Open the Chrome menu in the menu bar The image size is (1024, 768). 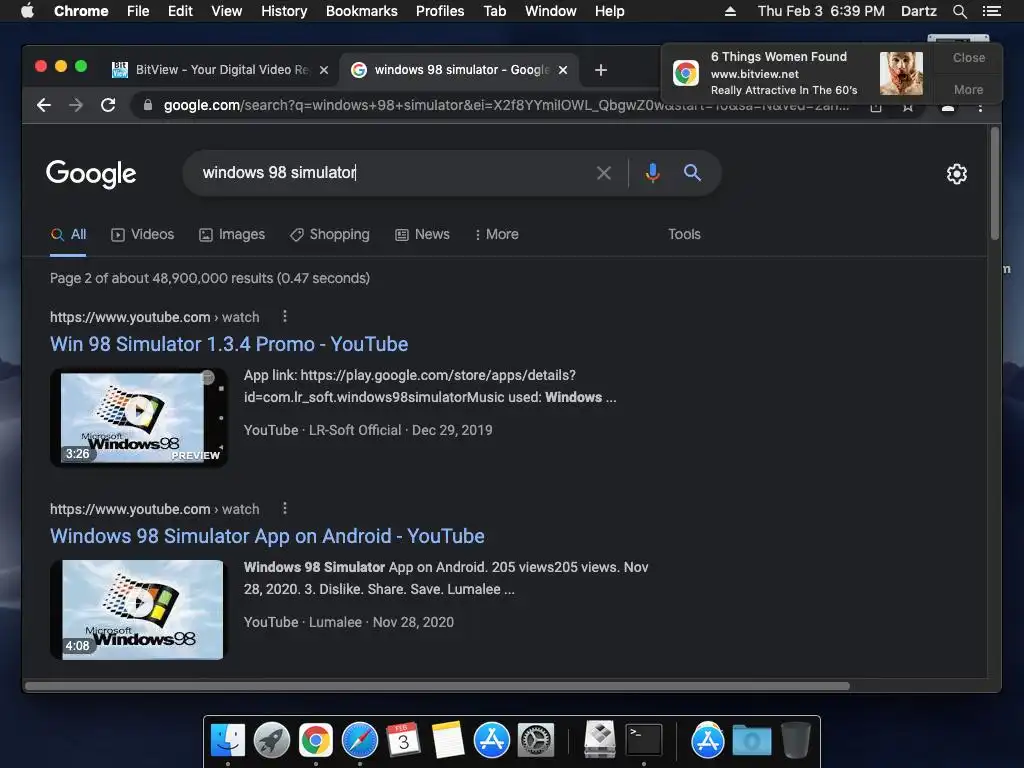tap(81, 11)
